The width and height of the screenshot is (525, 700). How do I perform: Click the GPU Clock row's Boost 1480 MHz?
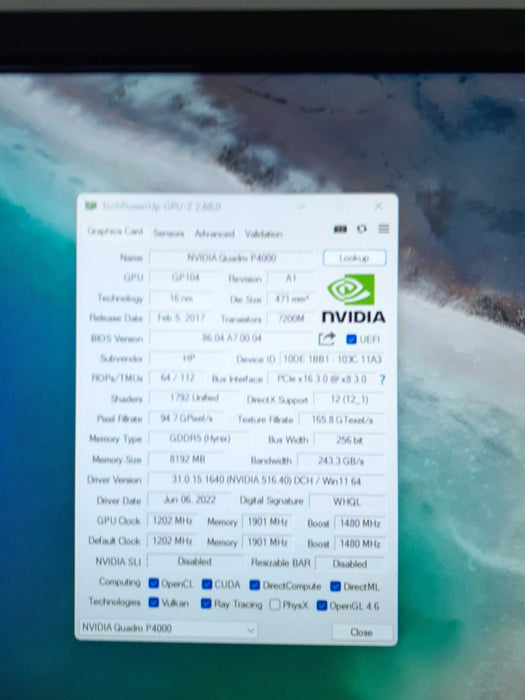360,523
